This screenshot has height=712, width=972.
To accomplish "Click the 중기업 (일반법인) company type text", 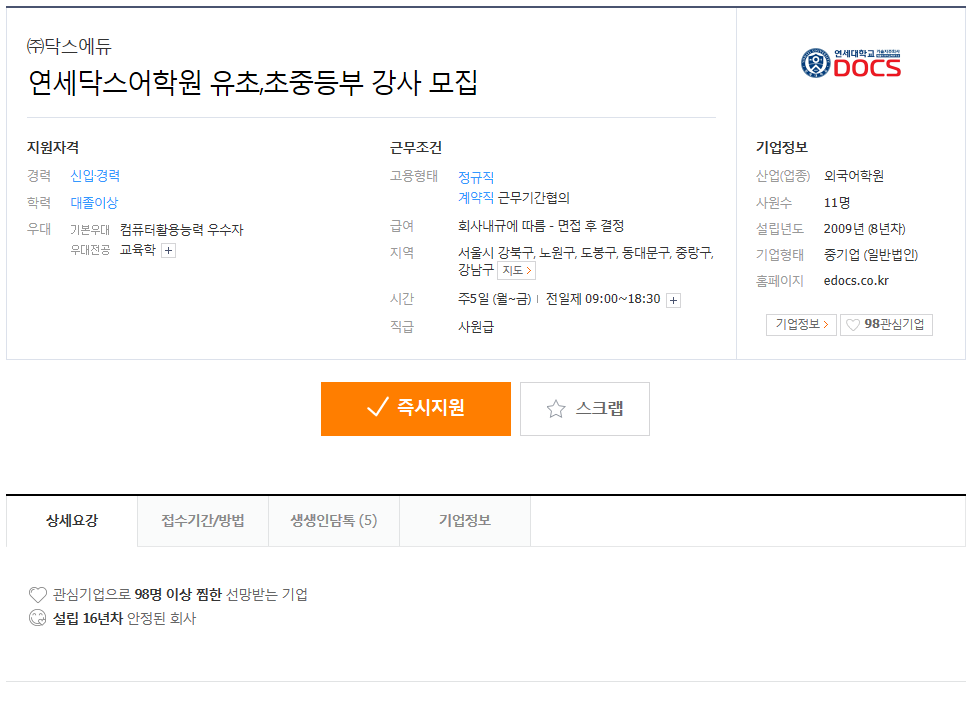I will point(870,255).
